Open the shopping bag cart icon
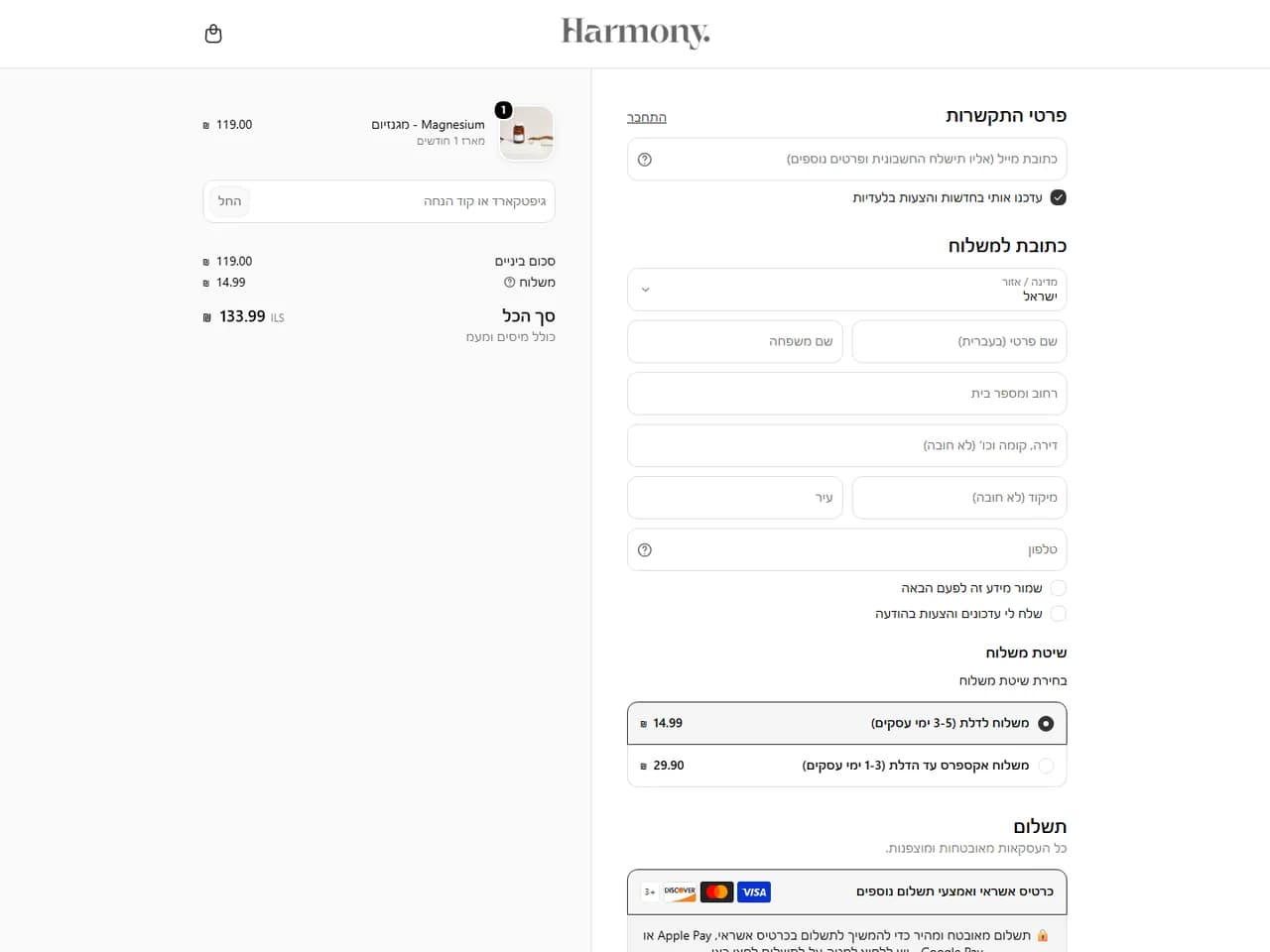 [213, 34]
